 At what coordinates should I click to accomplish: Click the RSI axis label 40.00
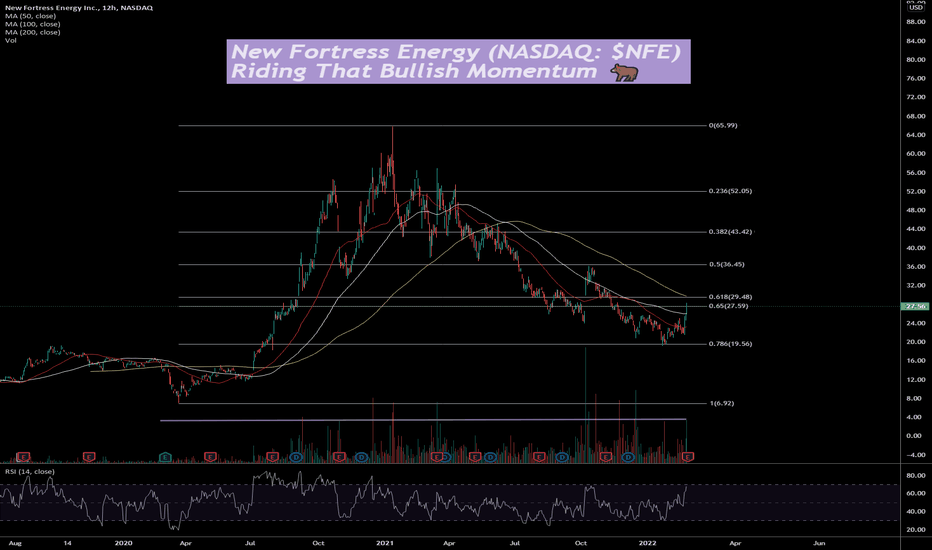point(916,511)
